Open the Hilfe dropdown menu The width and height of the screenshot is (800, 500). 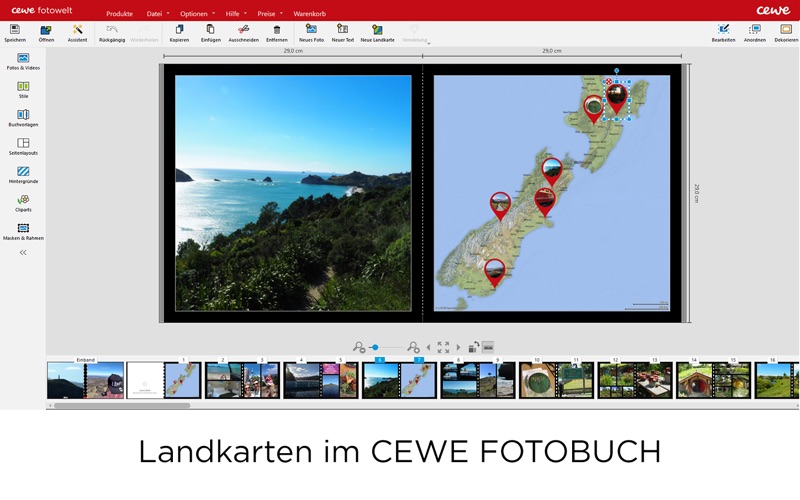coord(236,14)
